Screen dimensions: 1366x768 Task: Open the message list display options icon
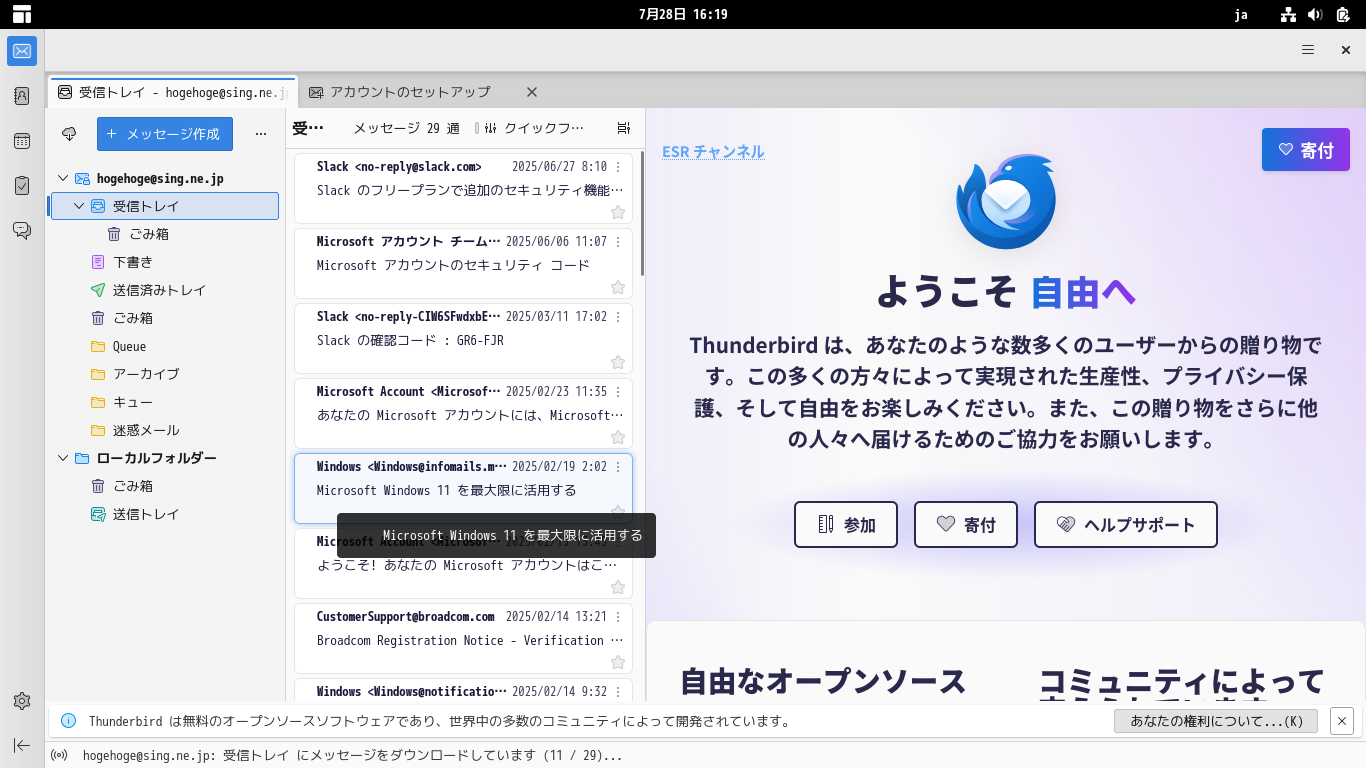pos(624,128)
